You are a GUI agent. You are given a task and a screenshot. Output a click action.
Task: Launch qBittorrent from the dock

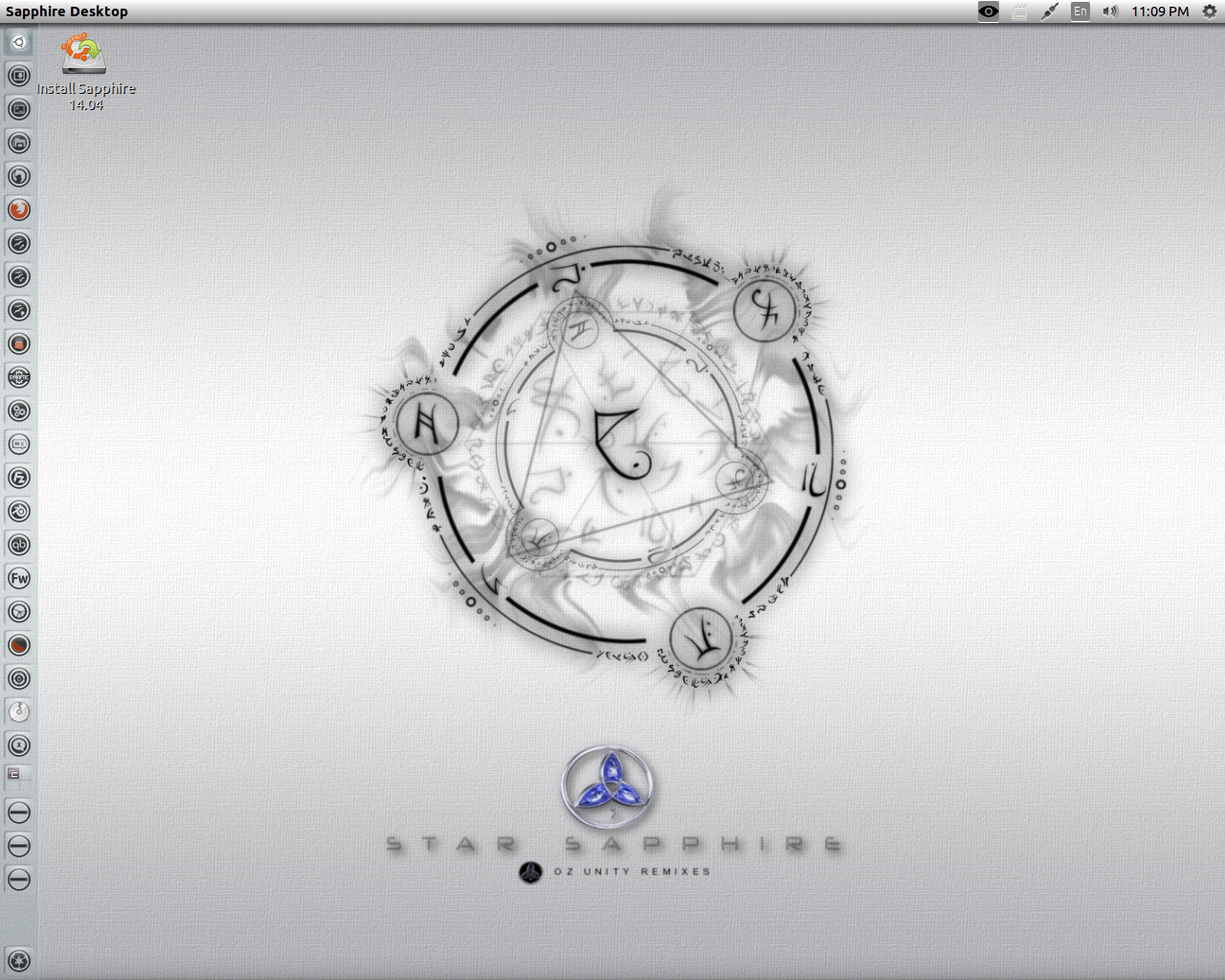click(19, 545)
